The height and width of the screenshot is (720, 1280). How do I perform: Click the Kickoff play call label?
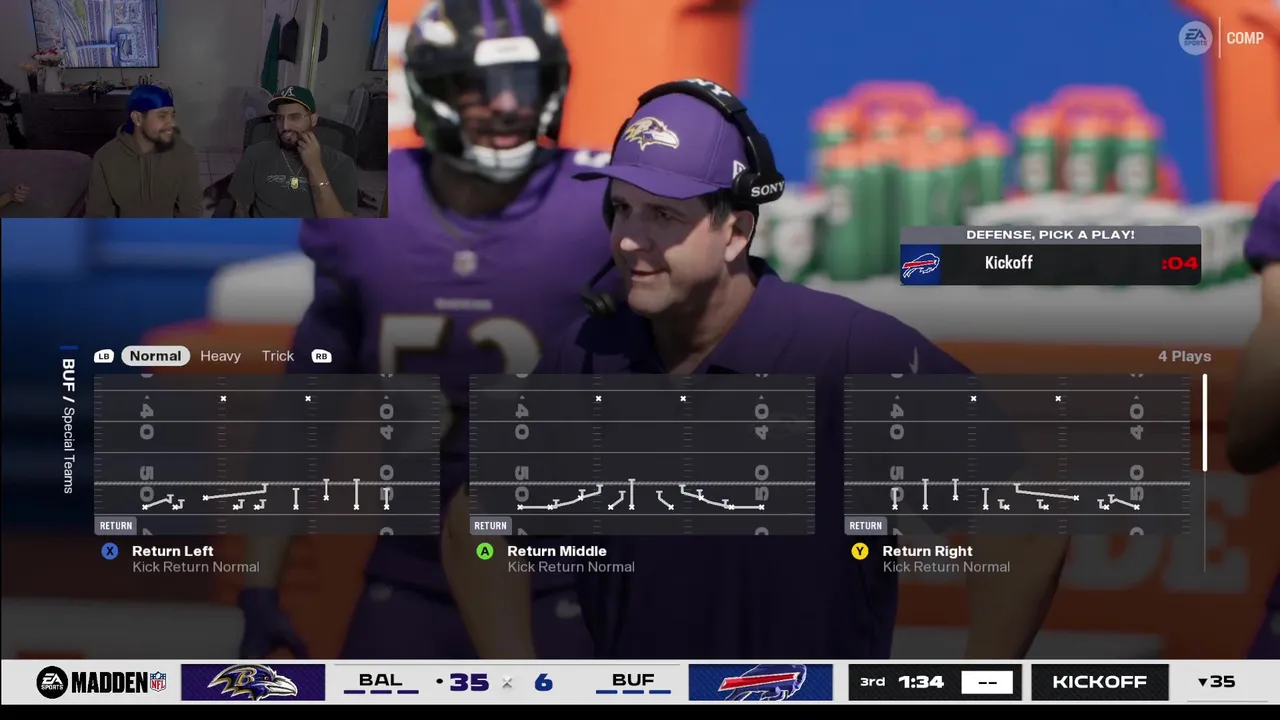(x=1008, y=263)
